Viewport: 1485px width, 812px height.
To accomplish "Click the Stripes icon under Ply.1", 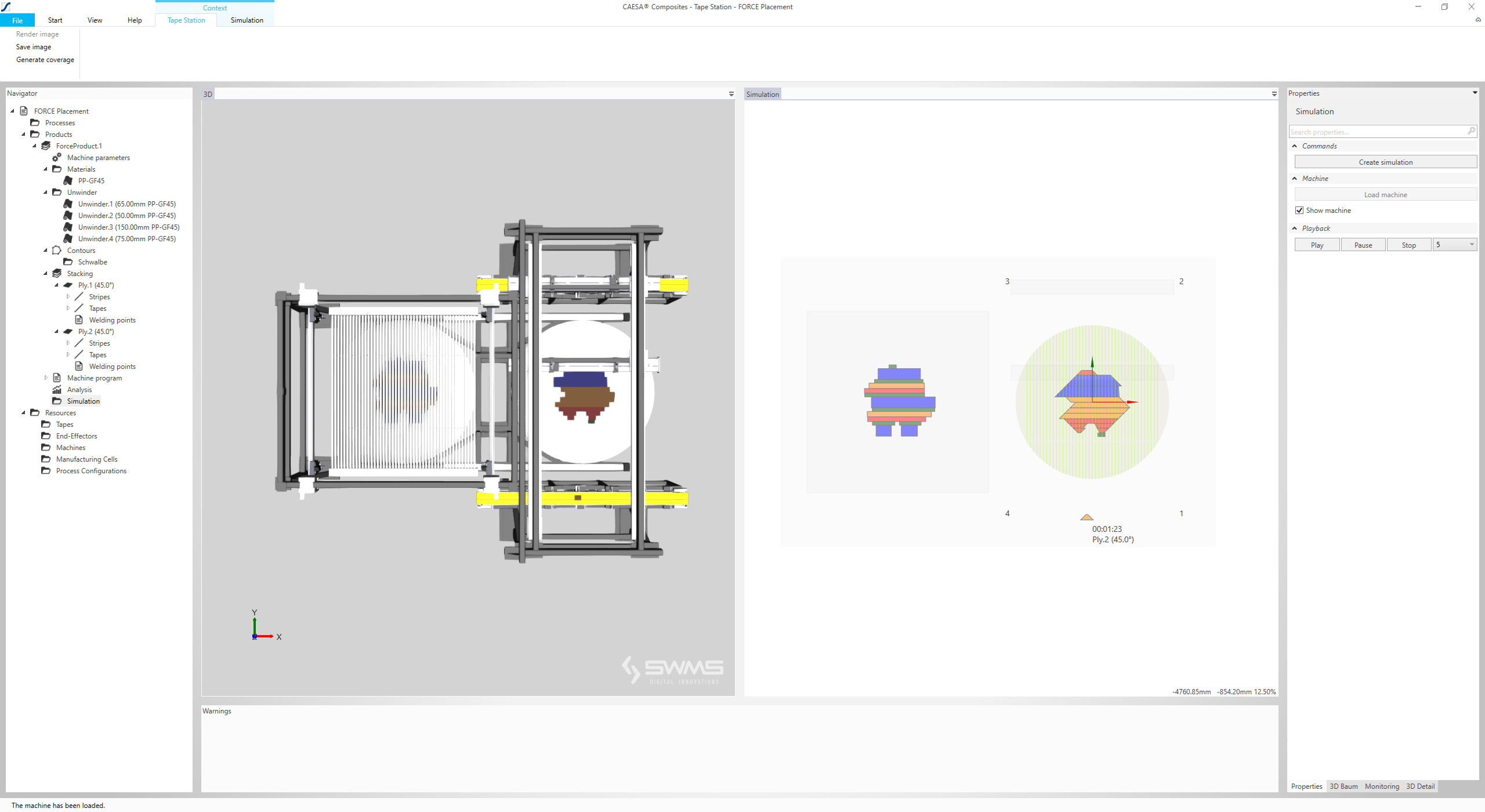I will pos(79,296).
